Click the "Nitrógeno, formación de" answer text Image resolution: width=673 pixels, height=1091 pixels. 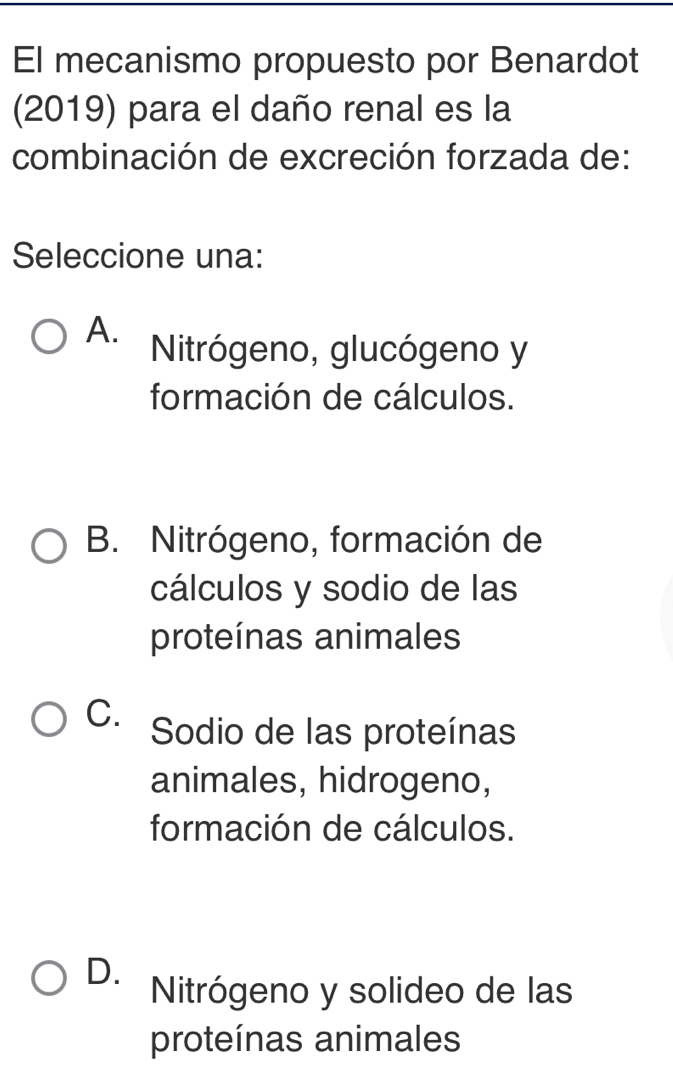[347, 540]
